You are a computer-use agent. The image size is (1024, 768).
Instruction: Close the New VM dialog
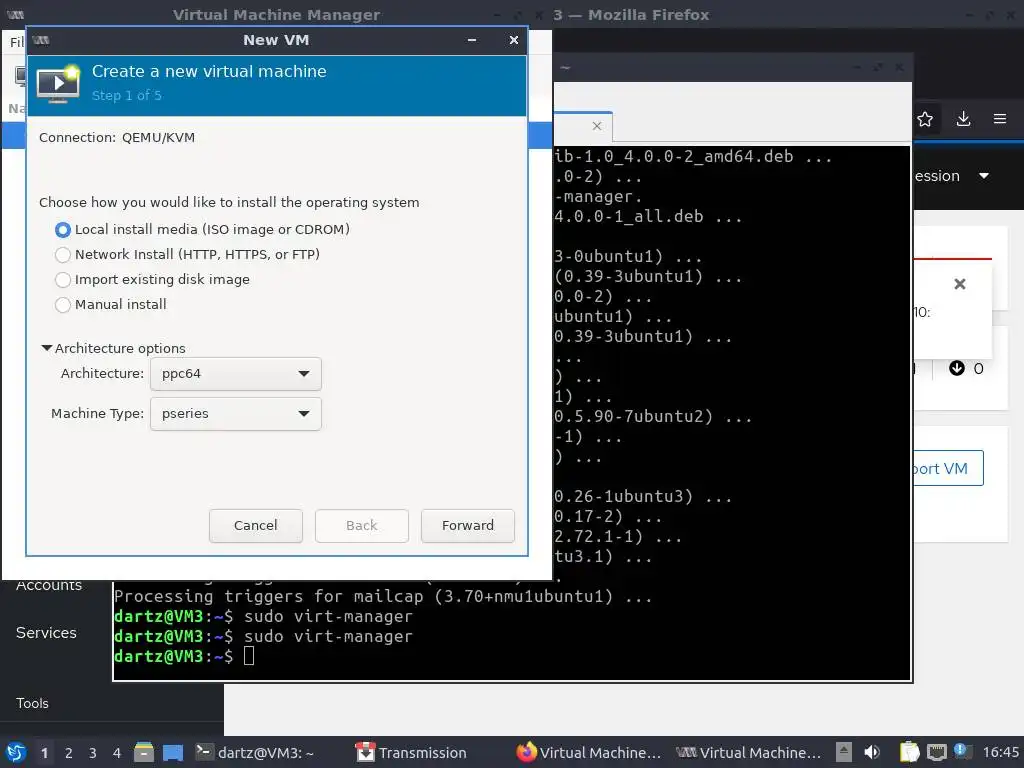(513, 40)
